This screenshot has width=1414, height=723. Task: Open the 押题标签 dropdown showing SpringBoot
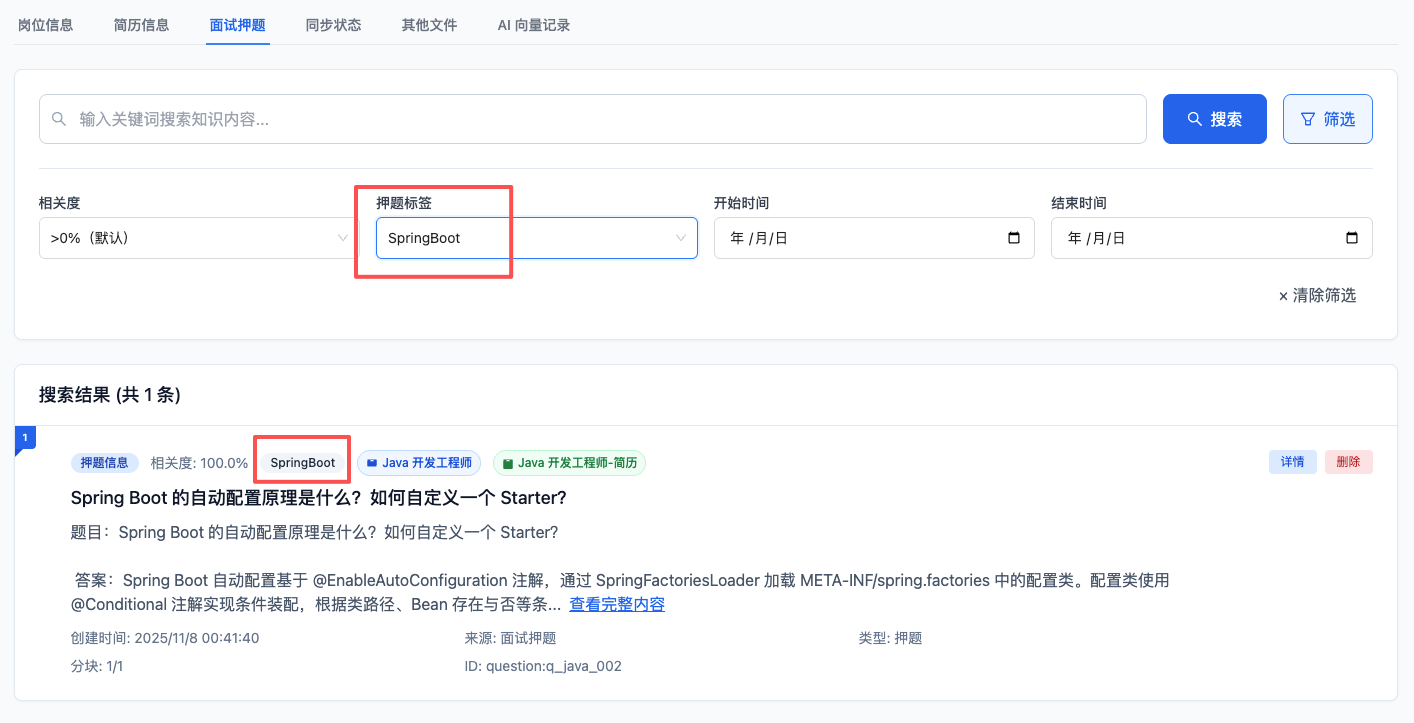pyautogui.click(x=536, y=238)
